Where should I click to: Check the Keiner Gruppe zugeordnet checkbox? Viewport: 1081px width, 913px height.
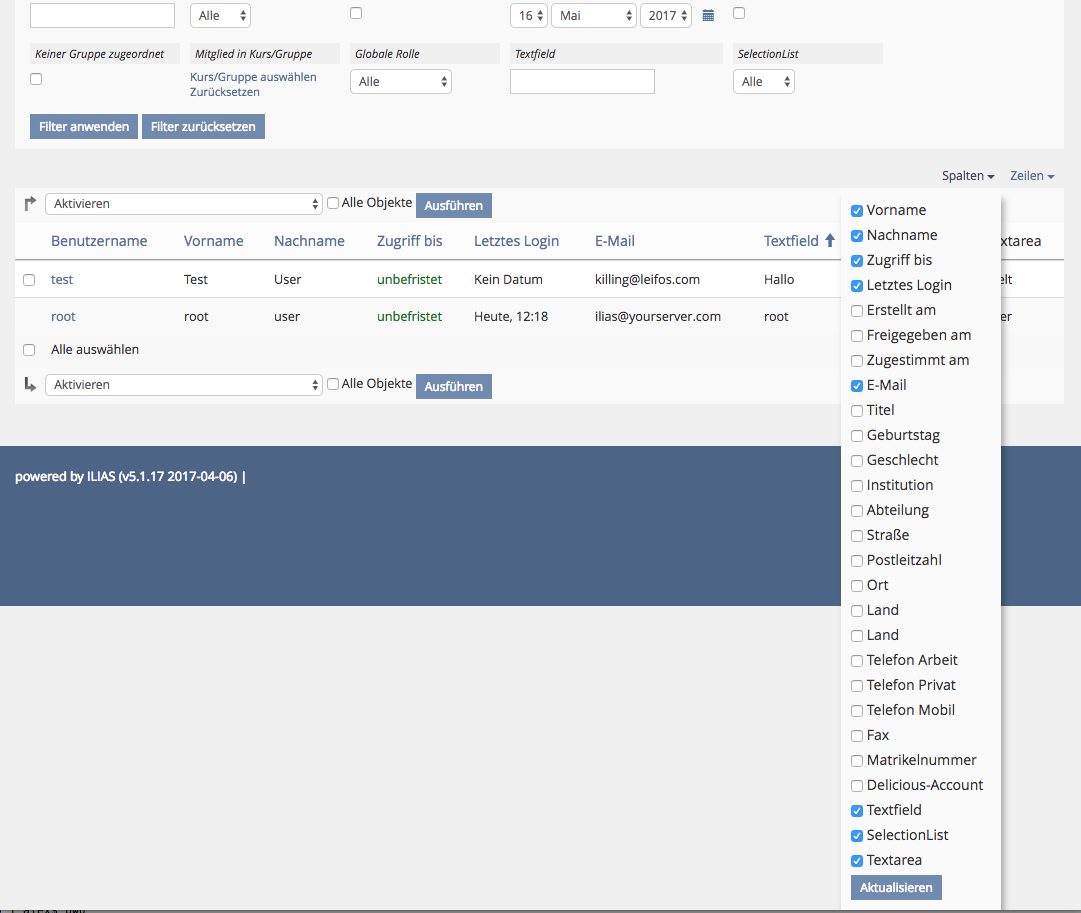(36, 79)
